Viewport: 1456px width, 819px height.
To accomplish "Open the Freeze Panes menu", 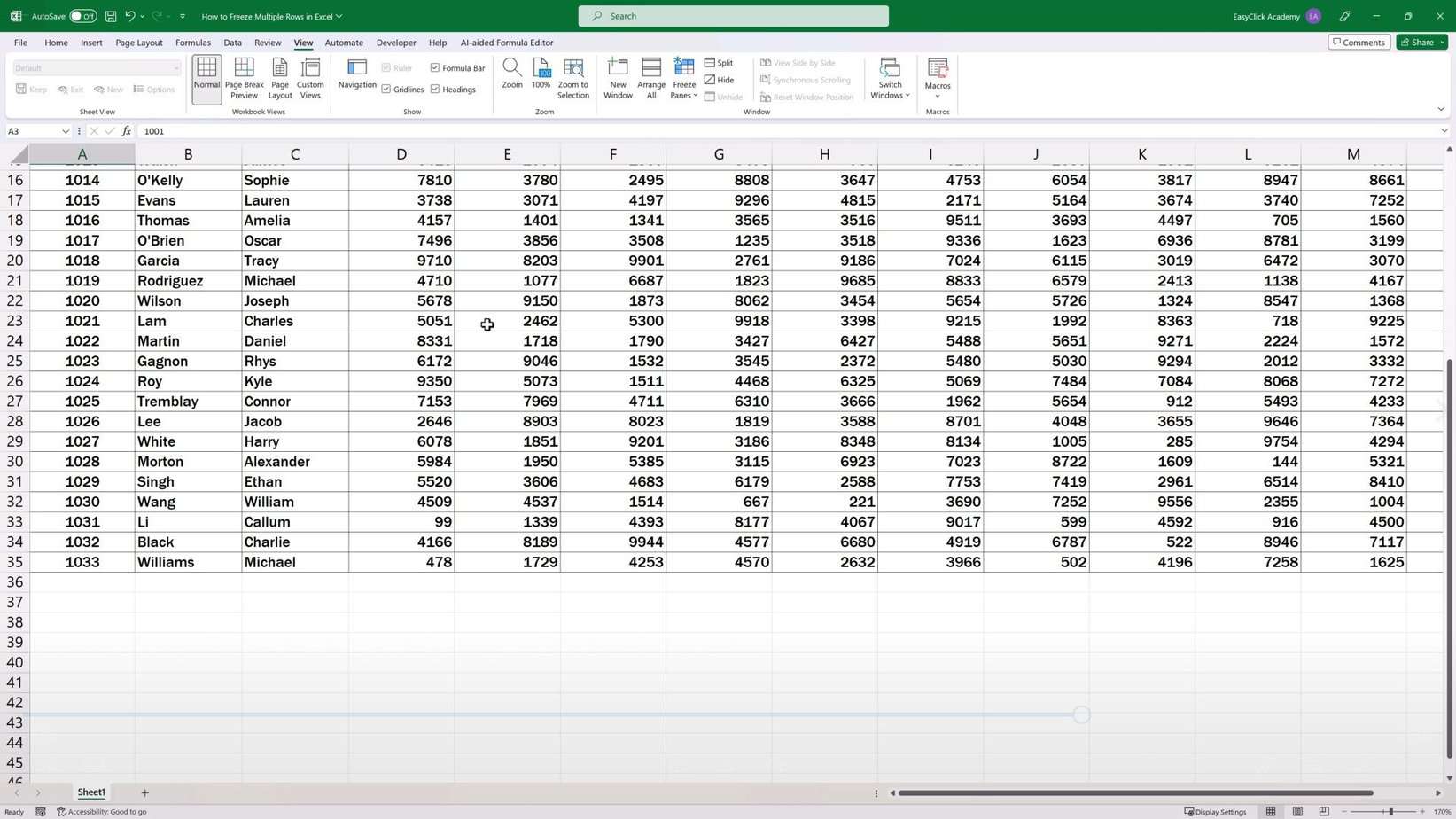I will 683,79.
